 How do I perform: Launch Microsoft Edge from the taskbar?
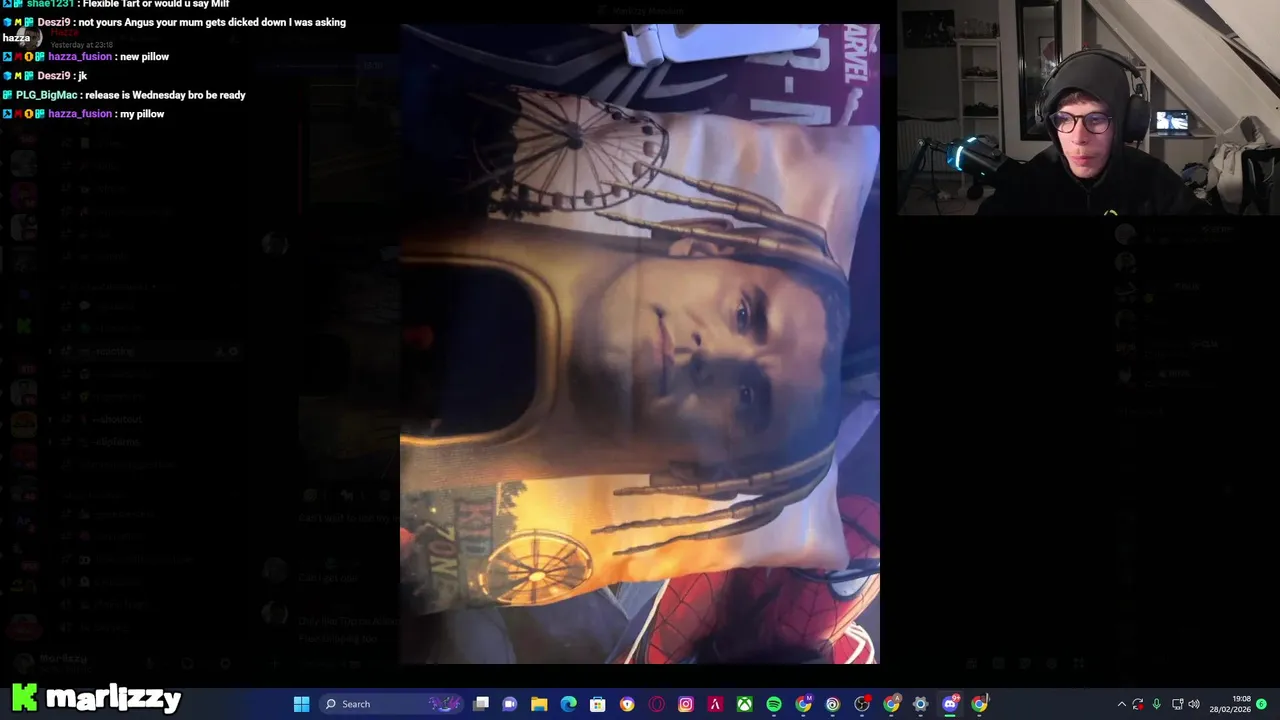pos(568,704)
